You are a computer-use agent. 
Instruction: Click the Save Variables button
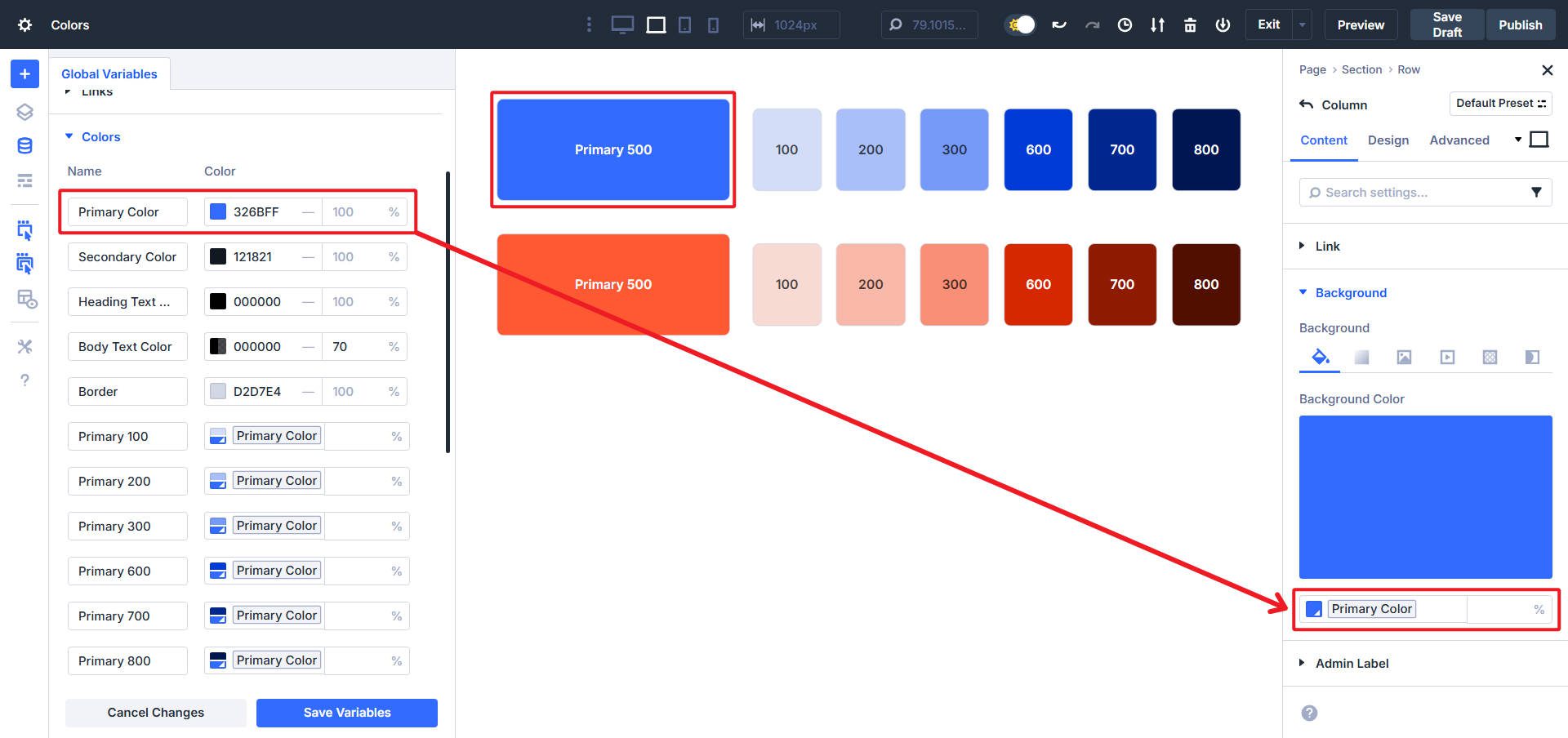346,712
